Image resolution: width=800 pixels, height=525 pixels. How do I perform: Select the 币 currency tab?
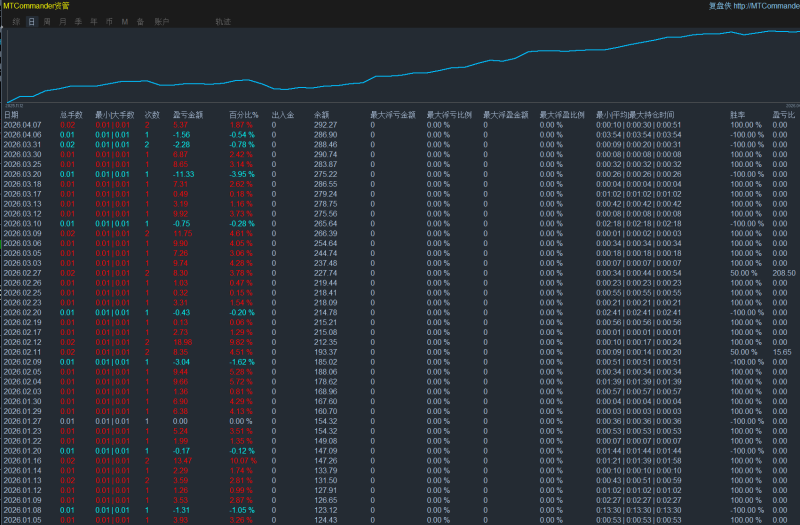(x=109, y=21)
